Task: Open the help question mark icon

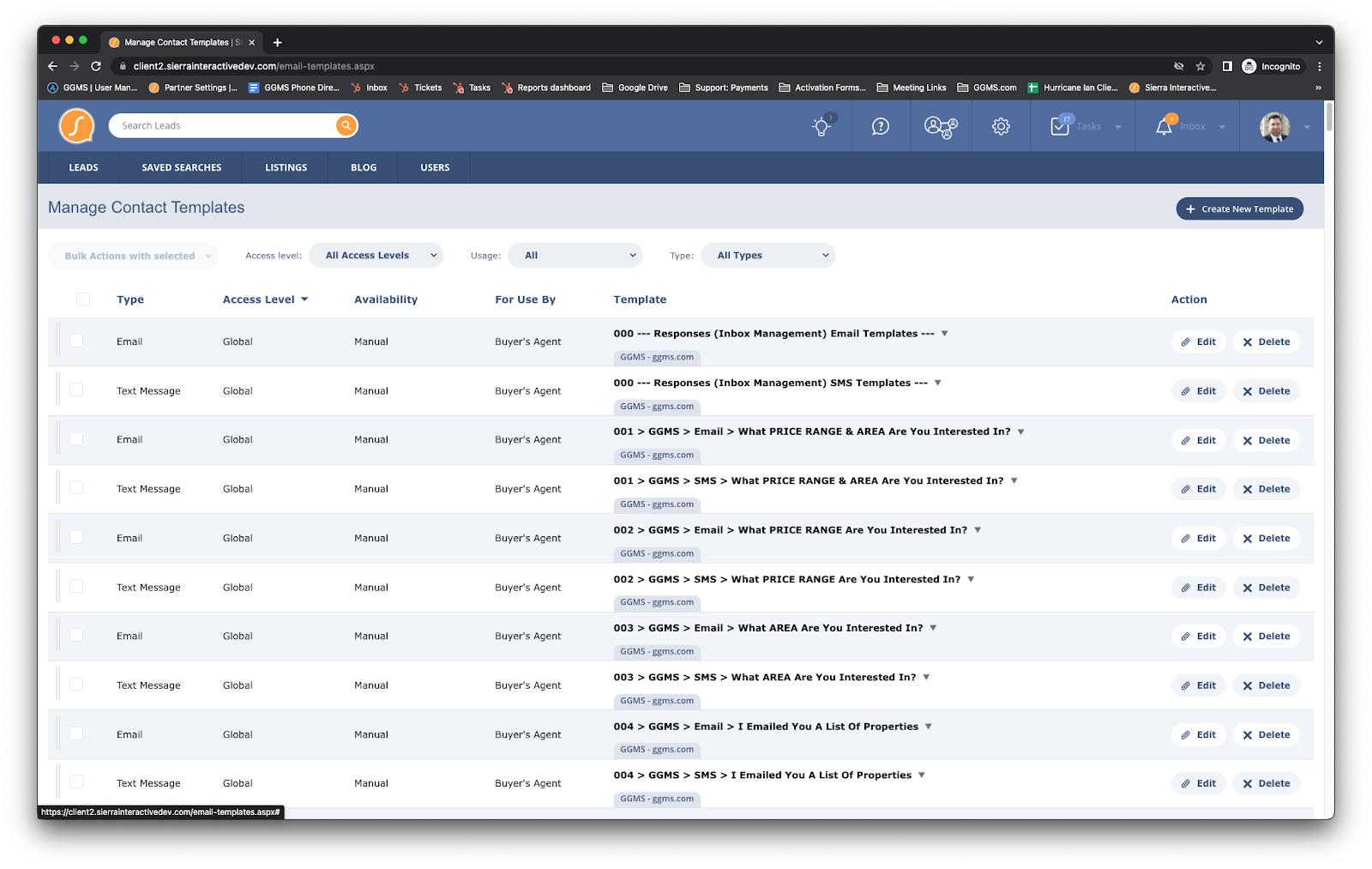Action: click(x=881, y=127)
